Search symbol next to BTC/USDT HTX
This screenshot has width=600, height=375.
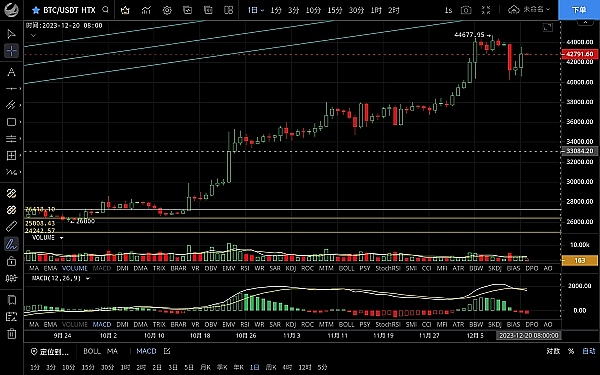[106, 10]
